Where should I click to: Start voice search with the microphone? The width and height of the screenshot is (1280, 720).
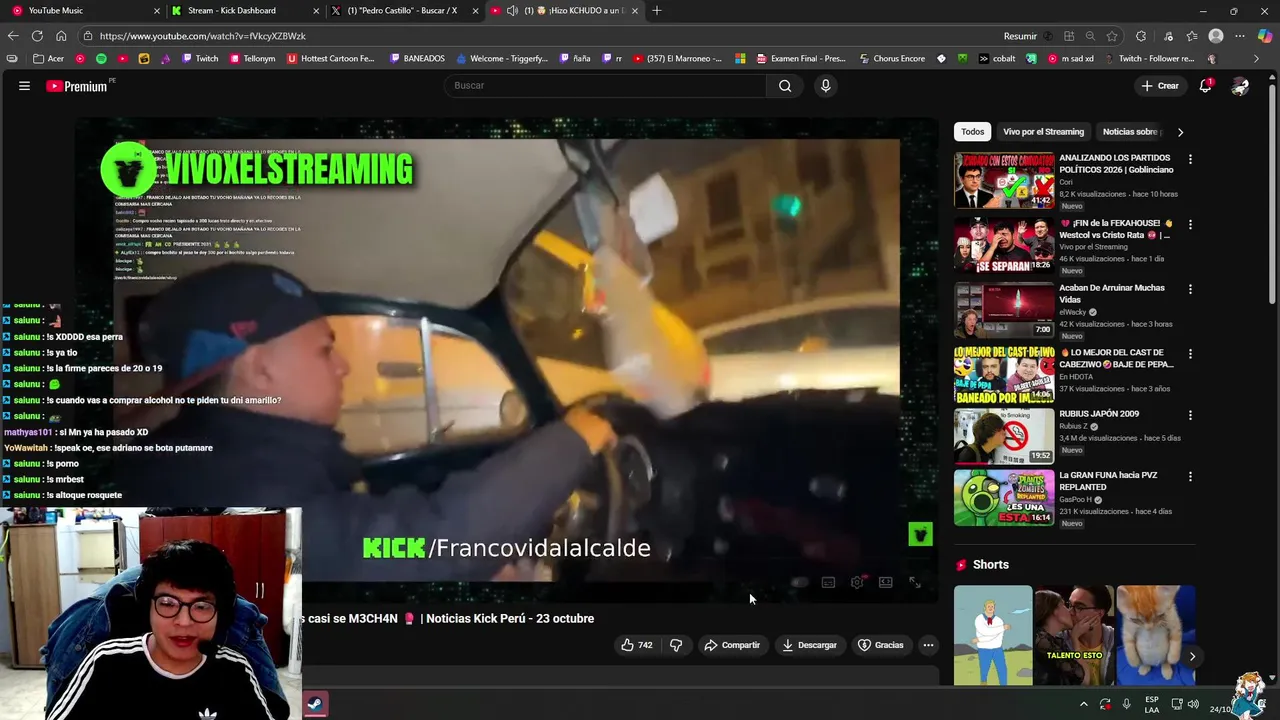click(x=825, y=86)
